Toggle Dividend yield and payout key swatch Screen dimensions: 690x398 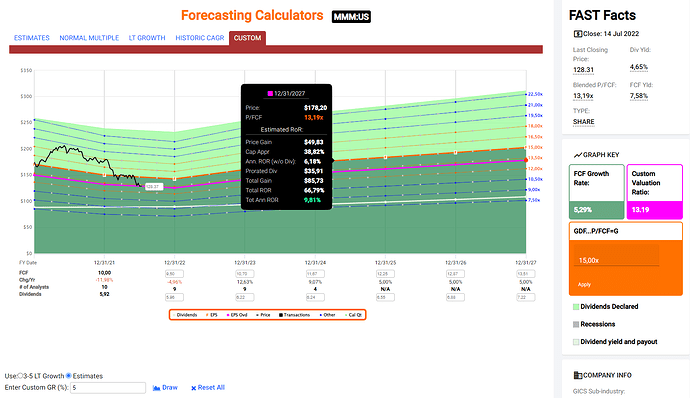pos(576,342)
